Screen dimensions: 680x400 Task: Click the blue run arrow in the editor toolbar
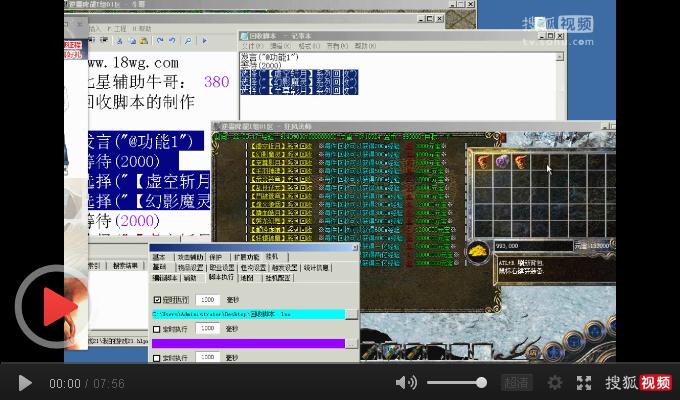click(x=204, y=40)
